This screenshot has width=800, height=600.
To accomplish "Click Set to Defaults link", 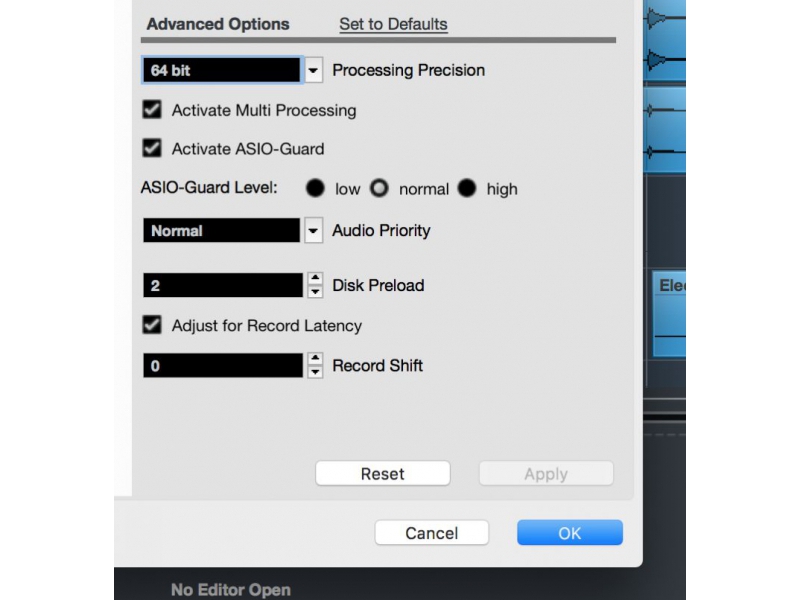I will point(393,24).
